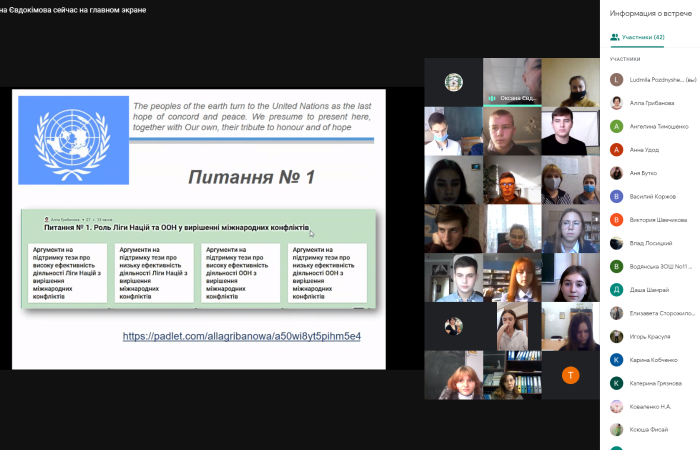Viewport: 700px width, 450px height.
Task: Click the audio indicator on Оксана's video tile
Action: (492, 98)
